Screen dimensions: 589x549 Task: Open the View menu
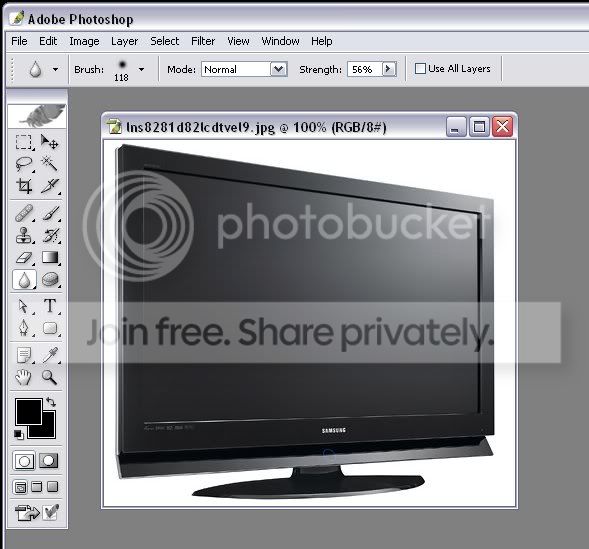pos(238,41)
